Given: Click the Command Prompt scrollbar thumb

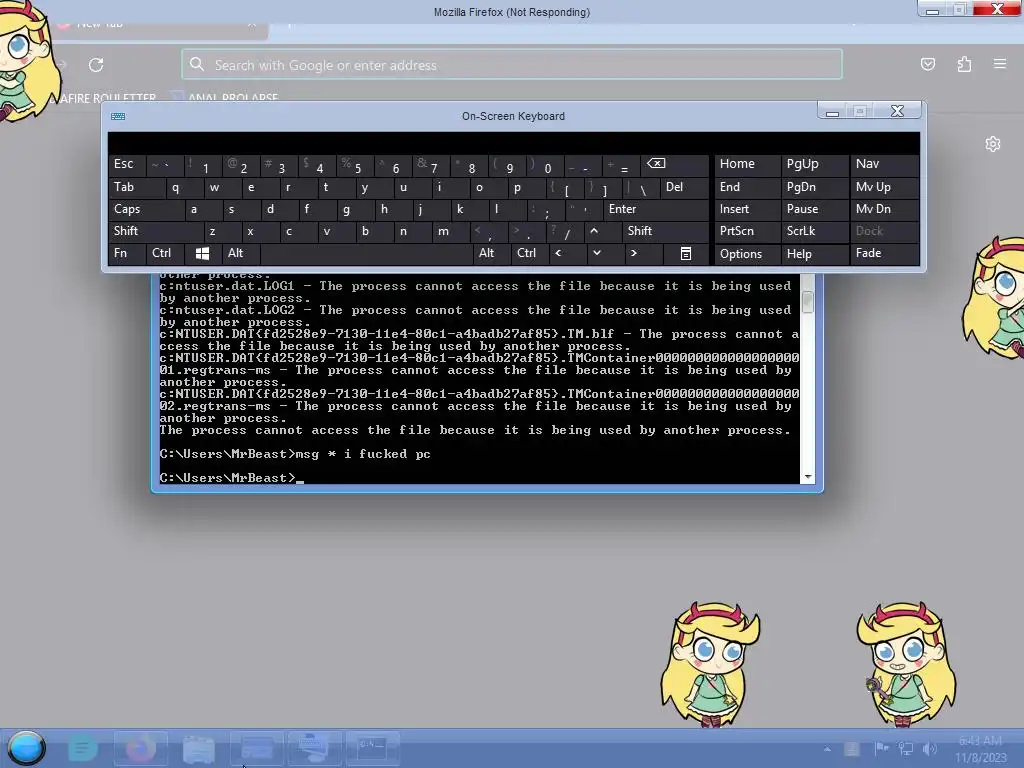Looking at the screenshot, I should 808,302.
